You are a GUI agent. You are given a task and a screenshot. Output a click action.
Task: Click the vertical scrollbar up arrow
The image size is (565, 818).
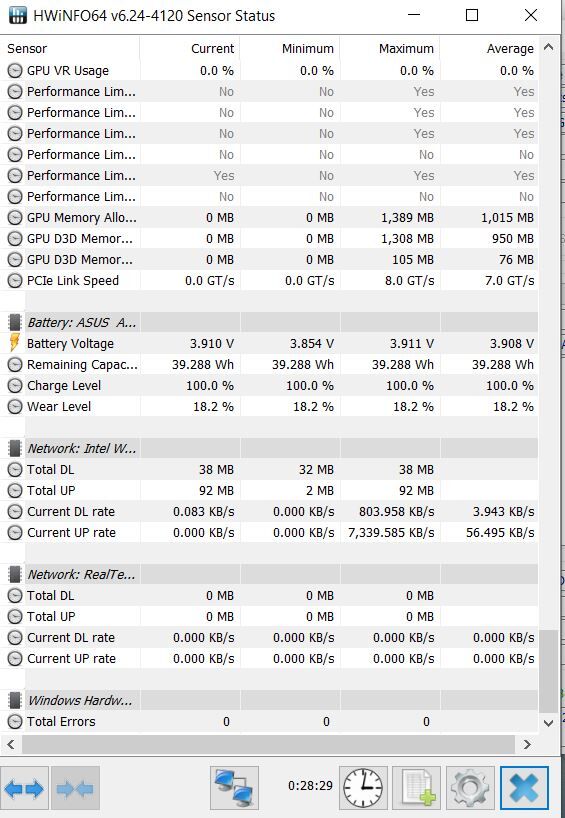(548, 47)
